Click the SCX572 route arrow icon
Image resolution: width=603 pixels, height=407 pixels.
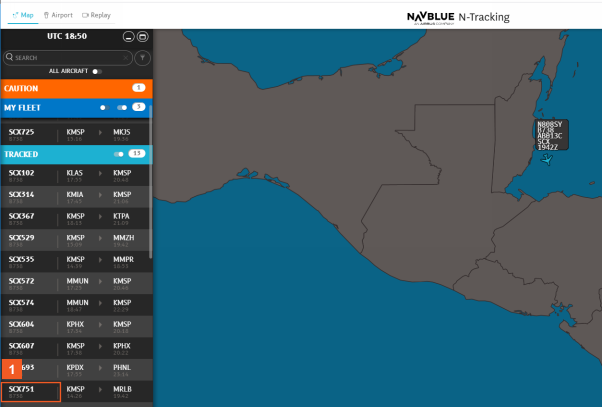click(100, 281)
